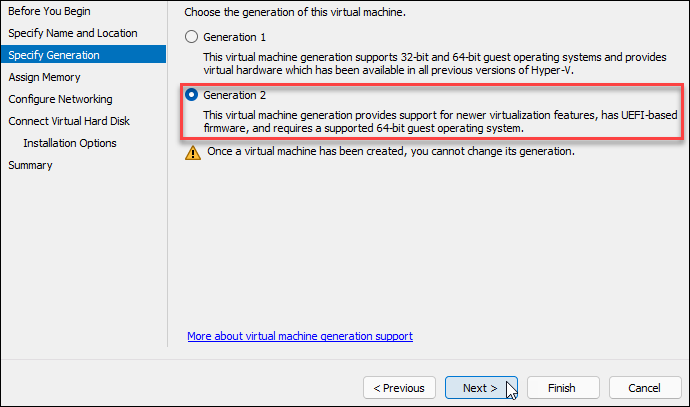Image resolution: width=690 pixels, height=407 pixels.
Task: Select the Generation 1 radio button
Action: coord(192,37)
